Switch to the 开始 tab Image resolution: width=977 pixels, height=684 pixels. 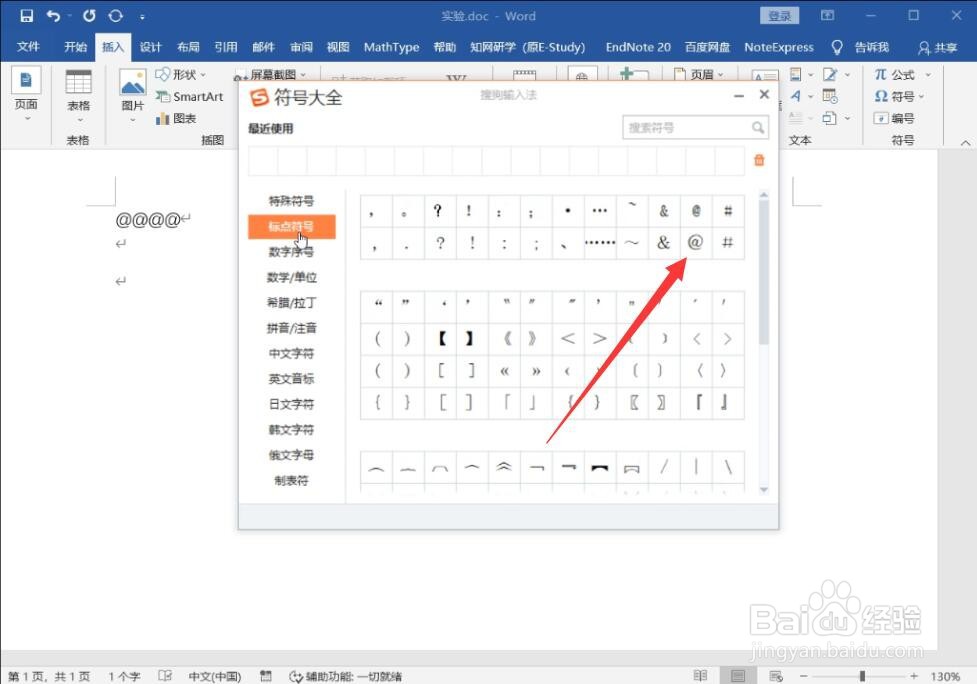(75, 47)
